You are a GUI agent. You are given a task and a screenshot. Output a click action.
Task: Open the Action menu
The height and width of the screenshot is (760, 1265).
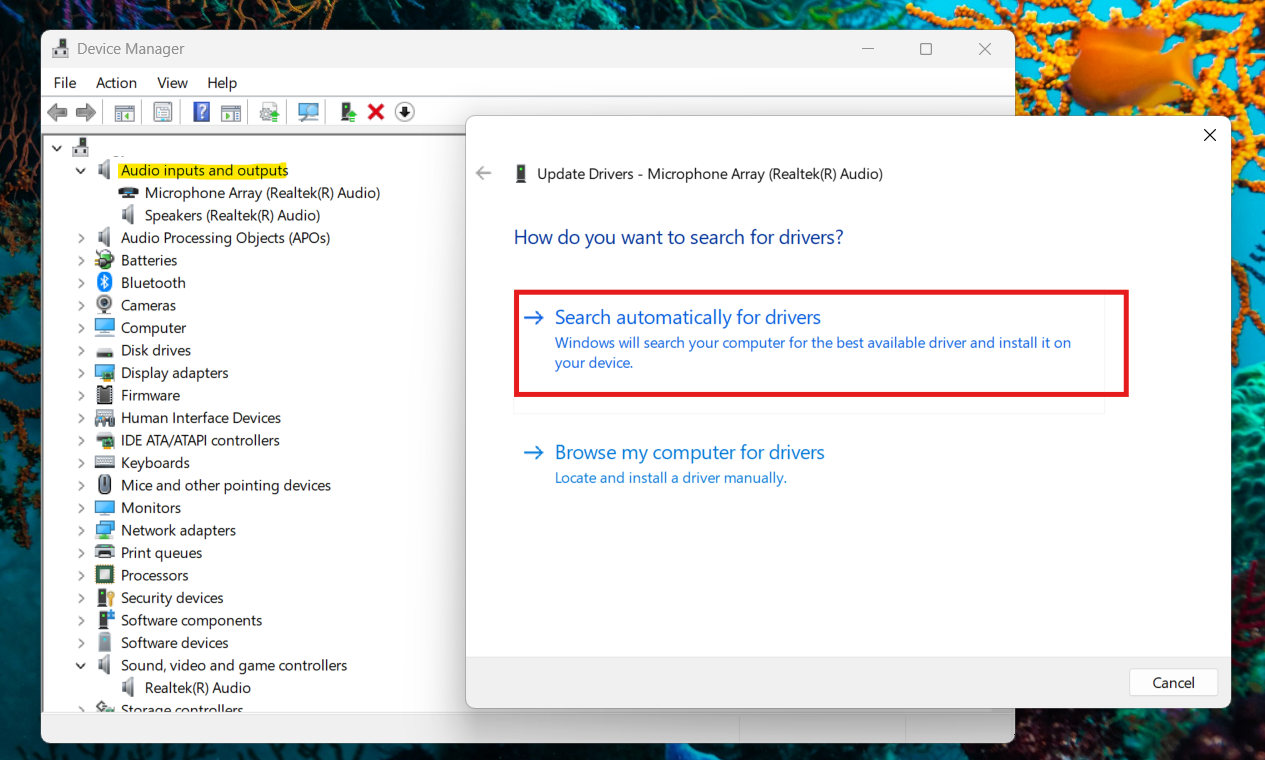116,82
